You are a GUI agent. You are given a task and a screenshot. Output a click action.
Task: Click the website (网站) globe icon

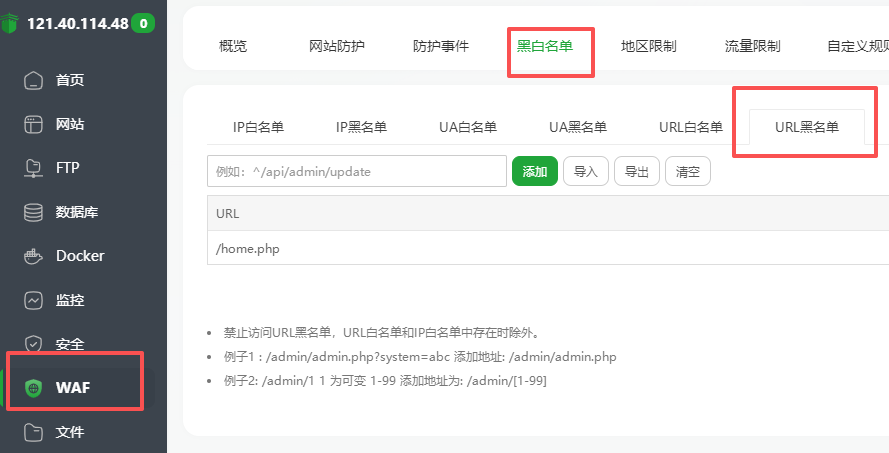click(35, 125)
